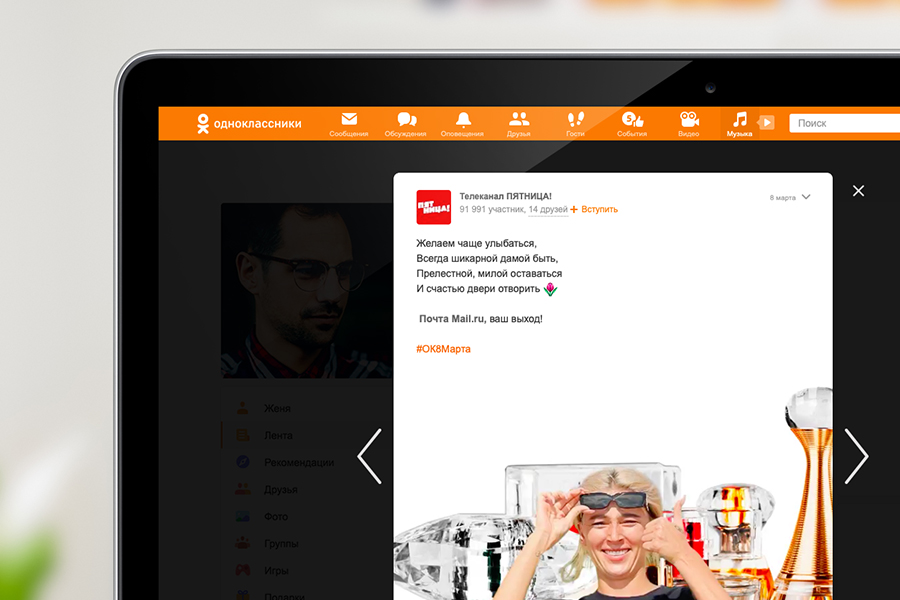The width and height of the screenshot is (900, 600).
Task: Open the #ОК8Марта hashtag
Action: pyautogui.click(x=443, y=349)
